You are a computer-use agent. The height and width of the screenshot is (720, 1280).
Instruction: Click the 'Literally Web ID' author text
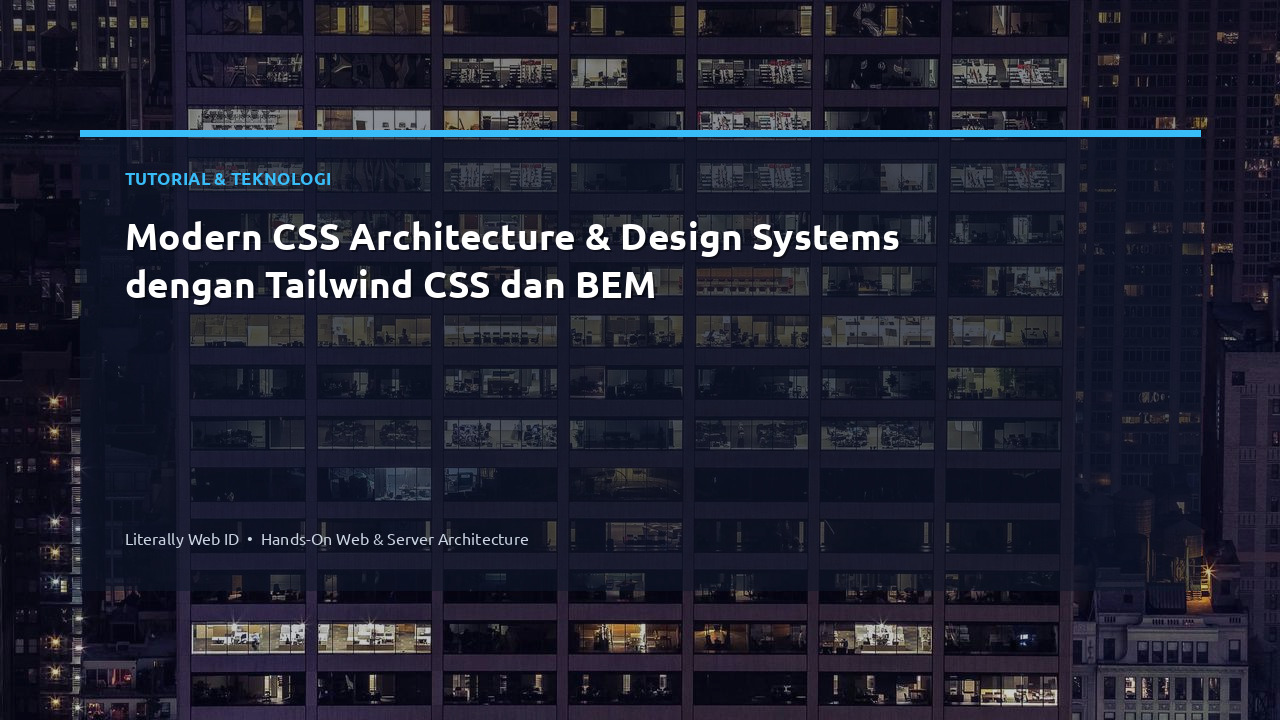click(182, 539)
